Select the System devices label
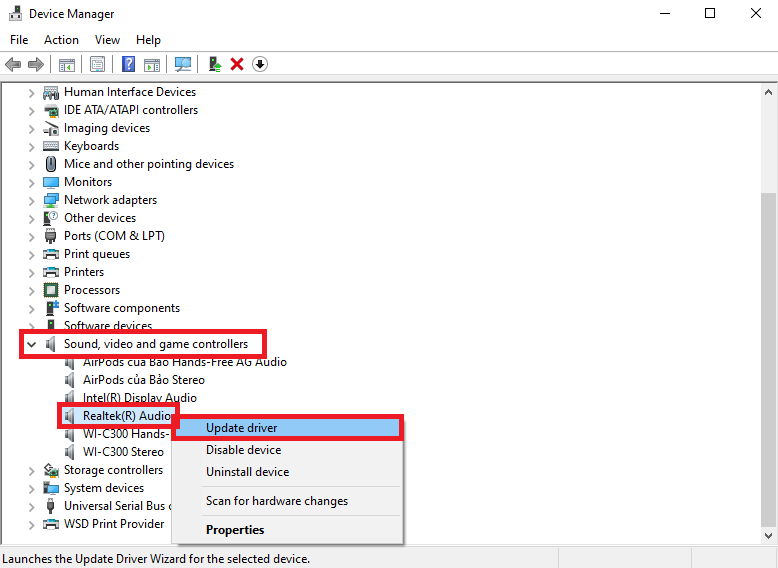This screenshot has width=778, height=568. point(104,488)
